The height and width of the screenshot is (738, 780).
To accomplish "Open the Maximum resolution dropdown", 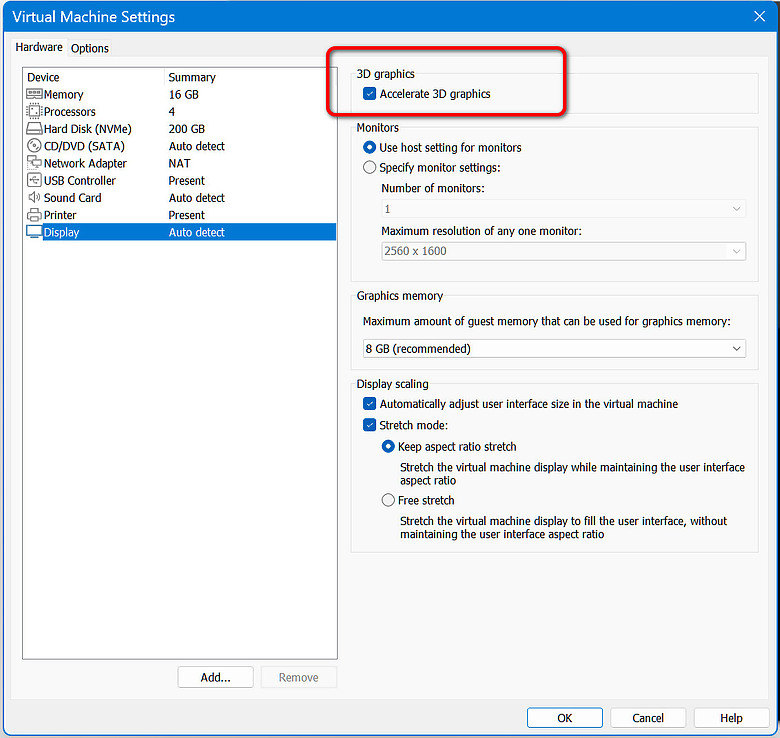I will [563, 251].
